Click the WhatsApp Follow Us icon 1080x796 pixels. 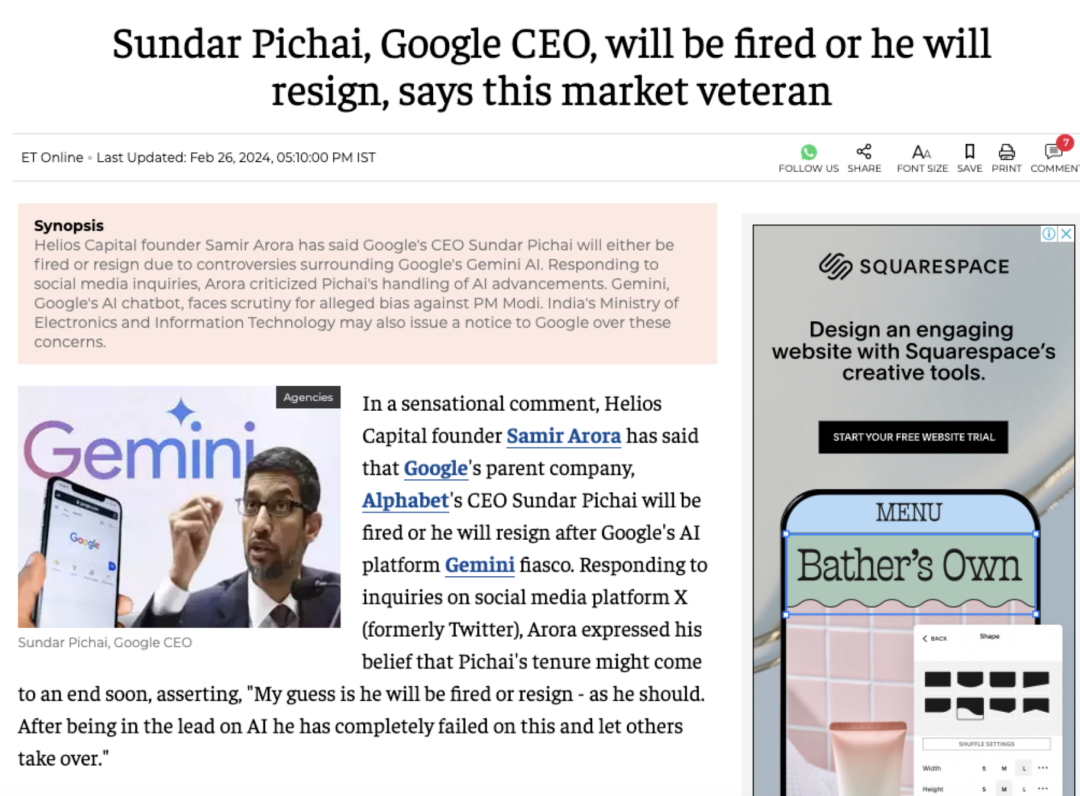click(809, 151)
